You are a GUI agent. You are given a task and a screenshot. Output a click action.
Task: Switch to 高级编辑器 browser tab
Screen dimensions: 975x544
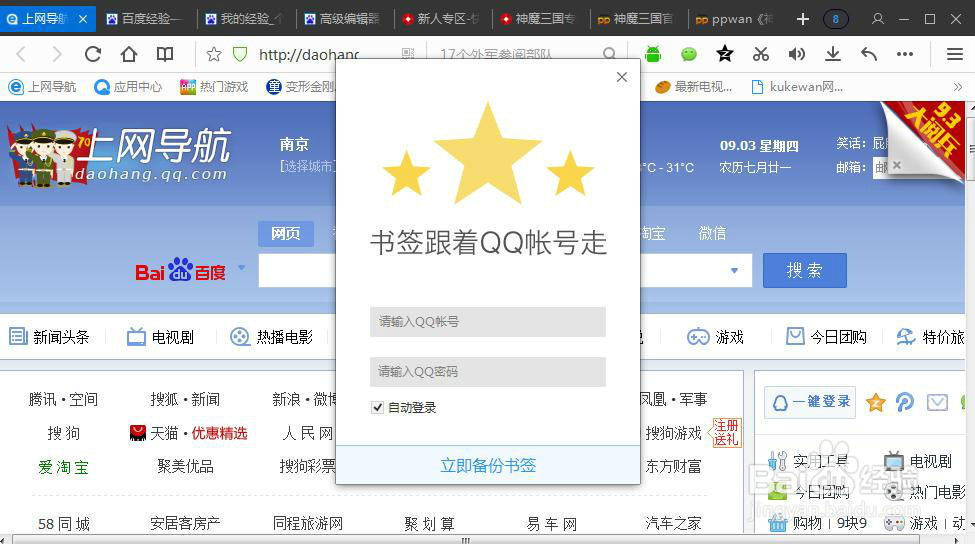pyautogui.click(x=343, y=19)
